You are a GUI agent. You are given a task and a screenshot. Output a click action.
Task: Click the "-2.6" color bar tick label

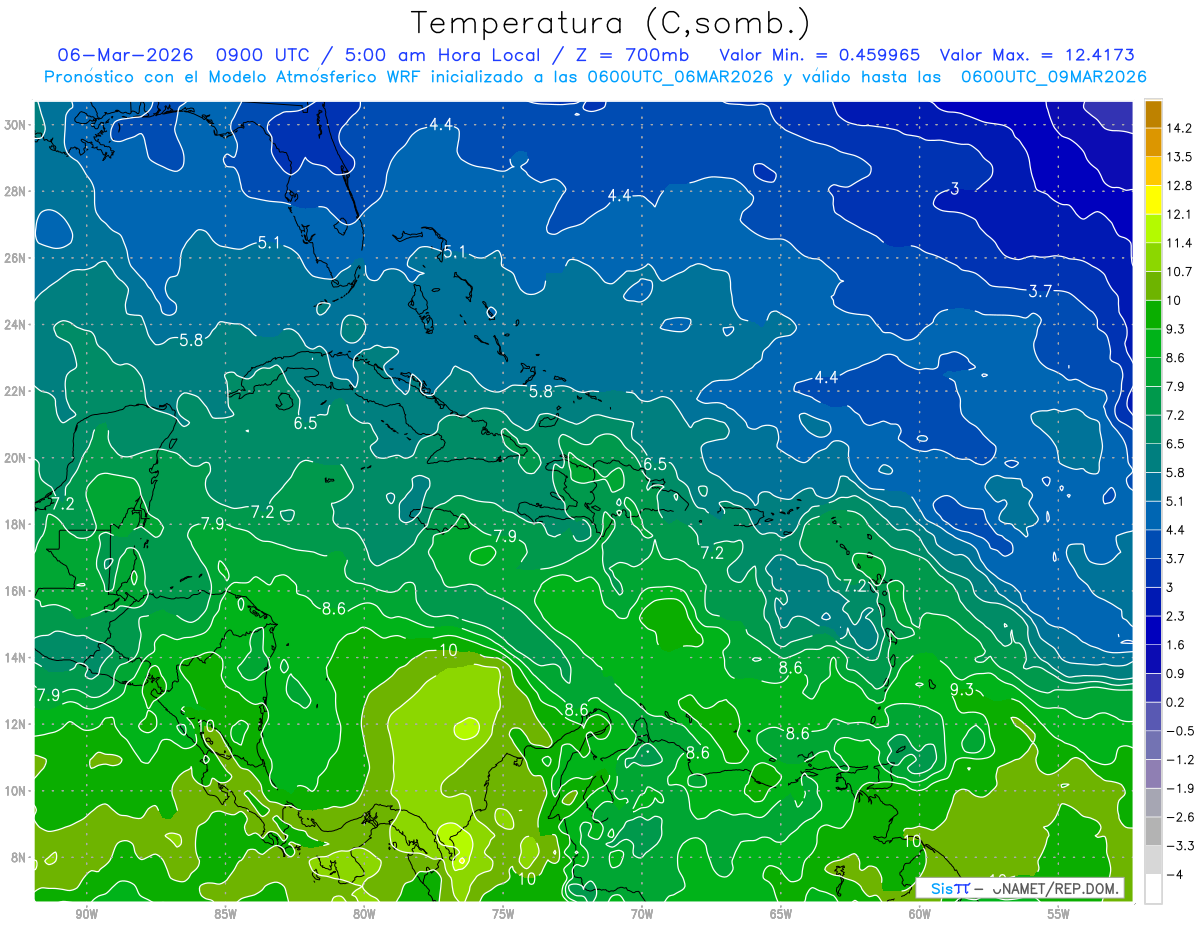click(1179, 817)
